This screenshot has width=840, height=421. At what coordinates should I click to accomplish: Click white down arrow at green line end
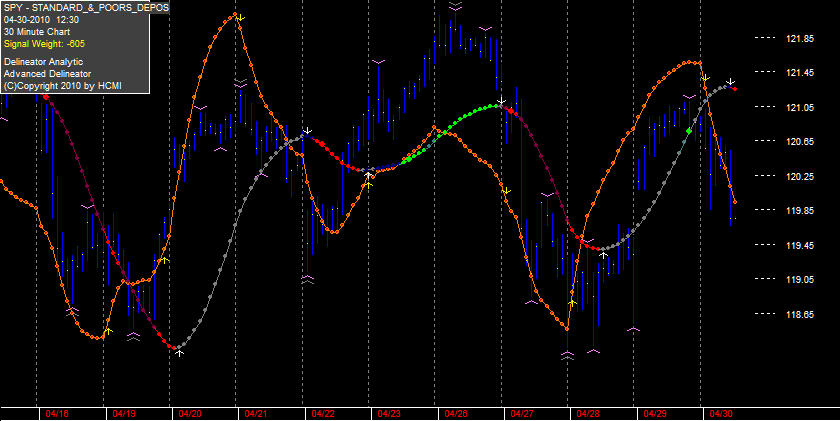[x=501, y=101]
